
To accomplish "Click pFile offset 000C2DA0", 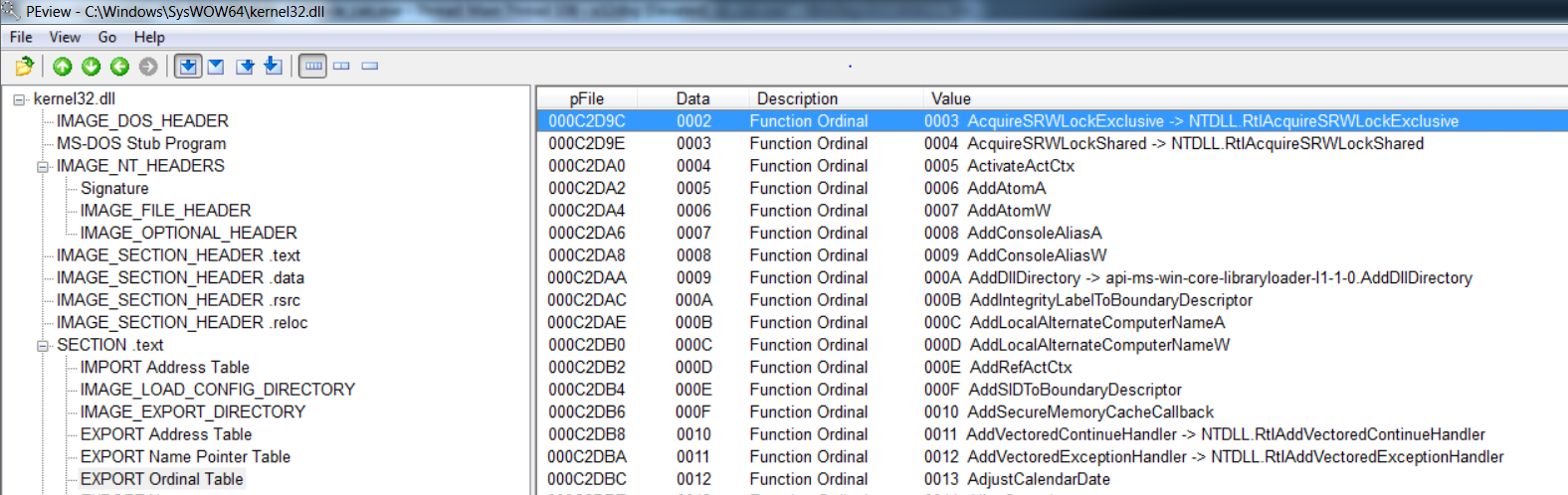I will point(587,165).
